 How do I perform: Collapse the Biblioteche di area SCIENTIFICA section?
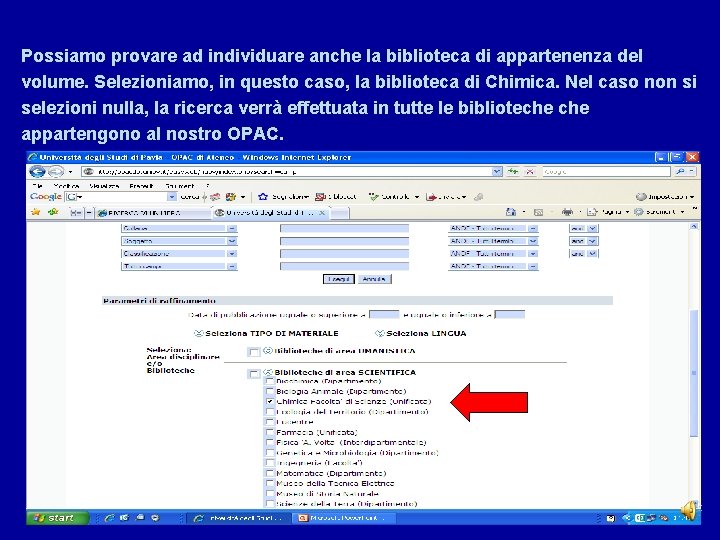tap(268, 372)
